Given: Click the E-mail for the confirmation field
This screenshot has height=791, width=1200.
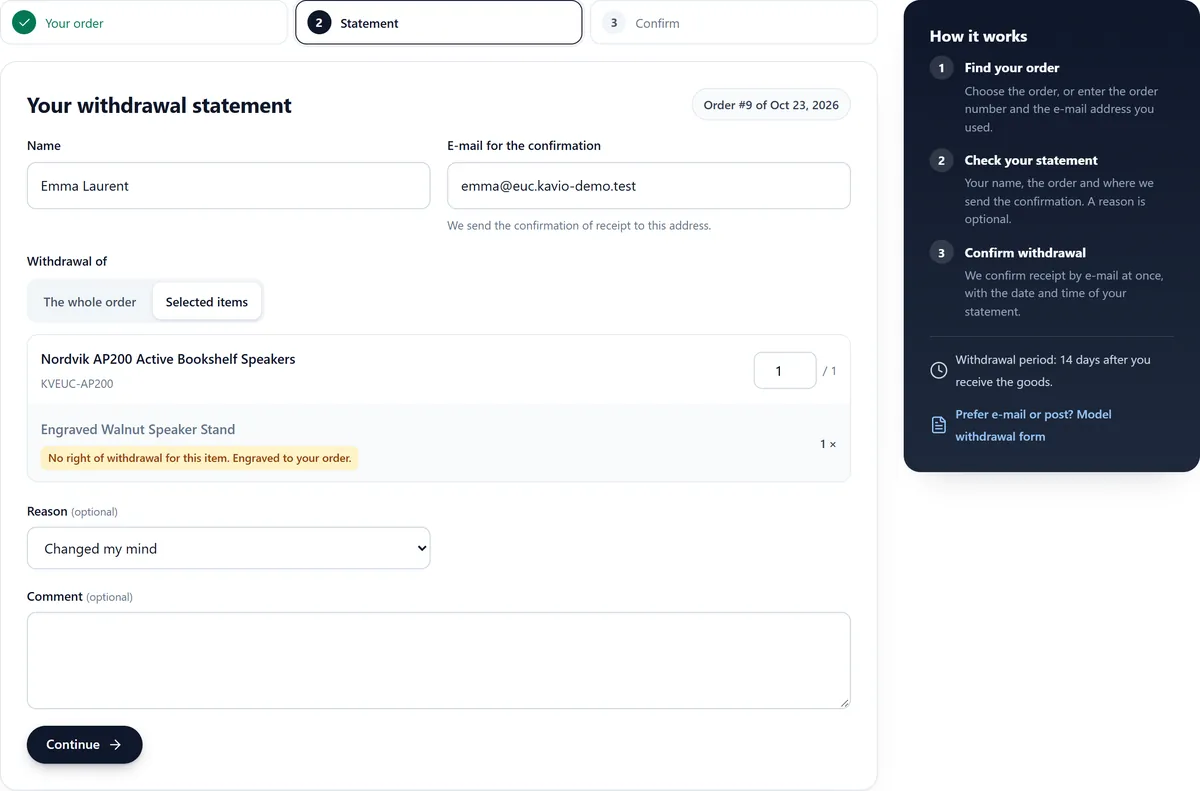Looking at the screenshot, I should click(x=649, y=186).
